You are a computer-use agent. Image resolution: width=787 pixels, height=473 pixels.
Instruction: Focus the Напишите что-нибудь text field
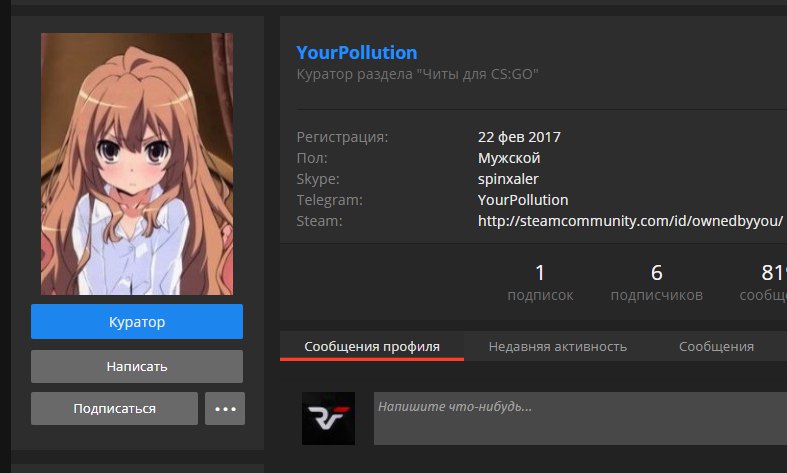(580, 418)
